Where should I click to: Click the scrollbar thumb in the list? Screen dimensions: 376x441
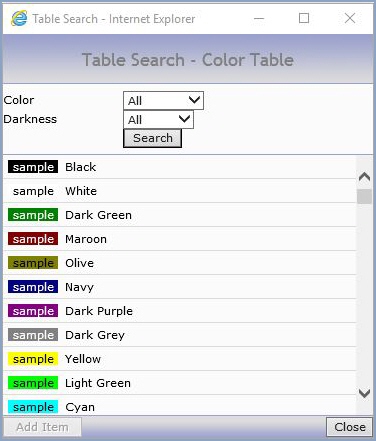(x=364, y=196)
